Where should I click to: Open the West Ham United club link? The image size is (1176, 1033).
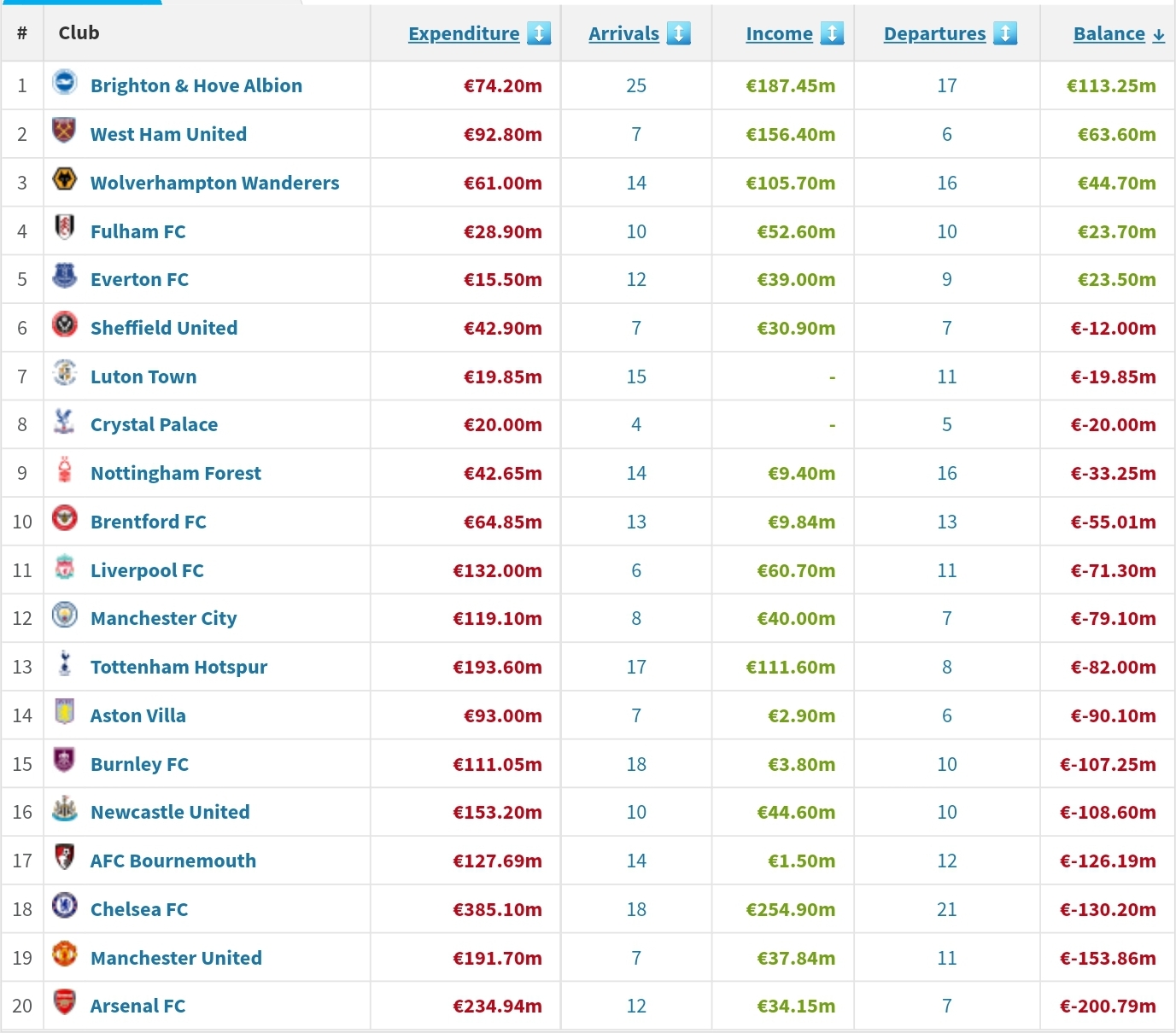(x=168, y=134)
